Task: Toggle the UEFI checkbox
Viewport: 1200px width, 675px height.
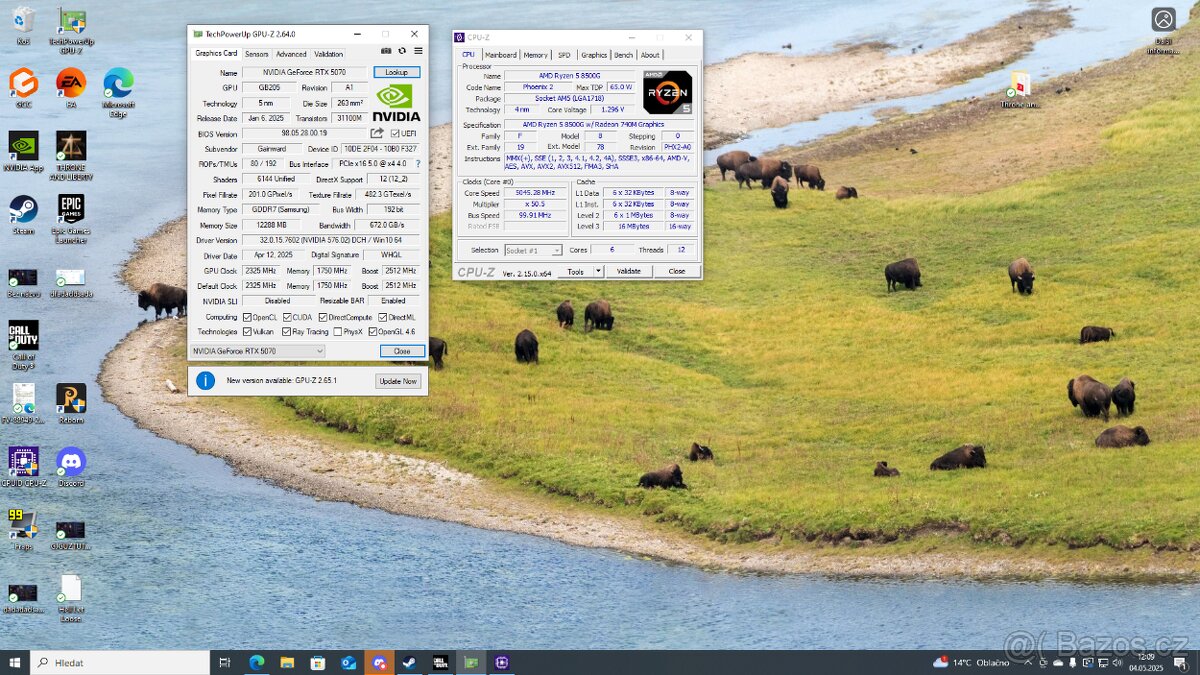Action: point(395,133)
